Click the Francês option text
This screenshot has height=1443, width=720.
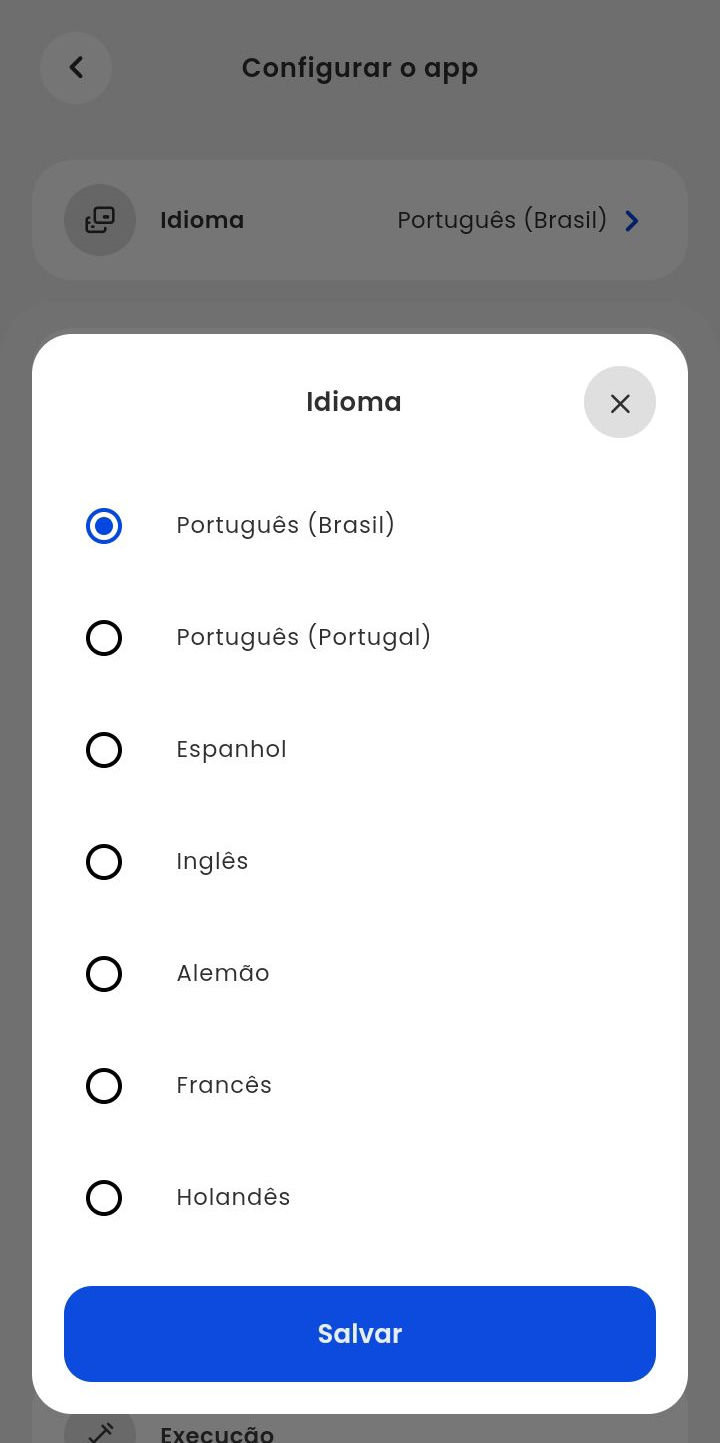click(x=224, y=1086)
